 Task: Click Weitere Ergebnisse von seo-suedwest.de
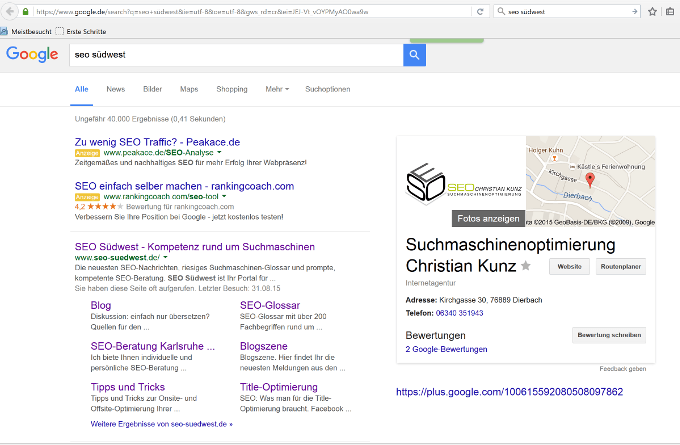point(161,424)
